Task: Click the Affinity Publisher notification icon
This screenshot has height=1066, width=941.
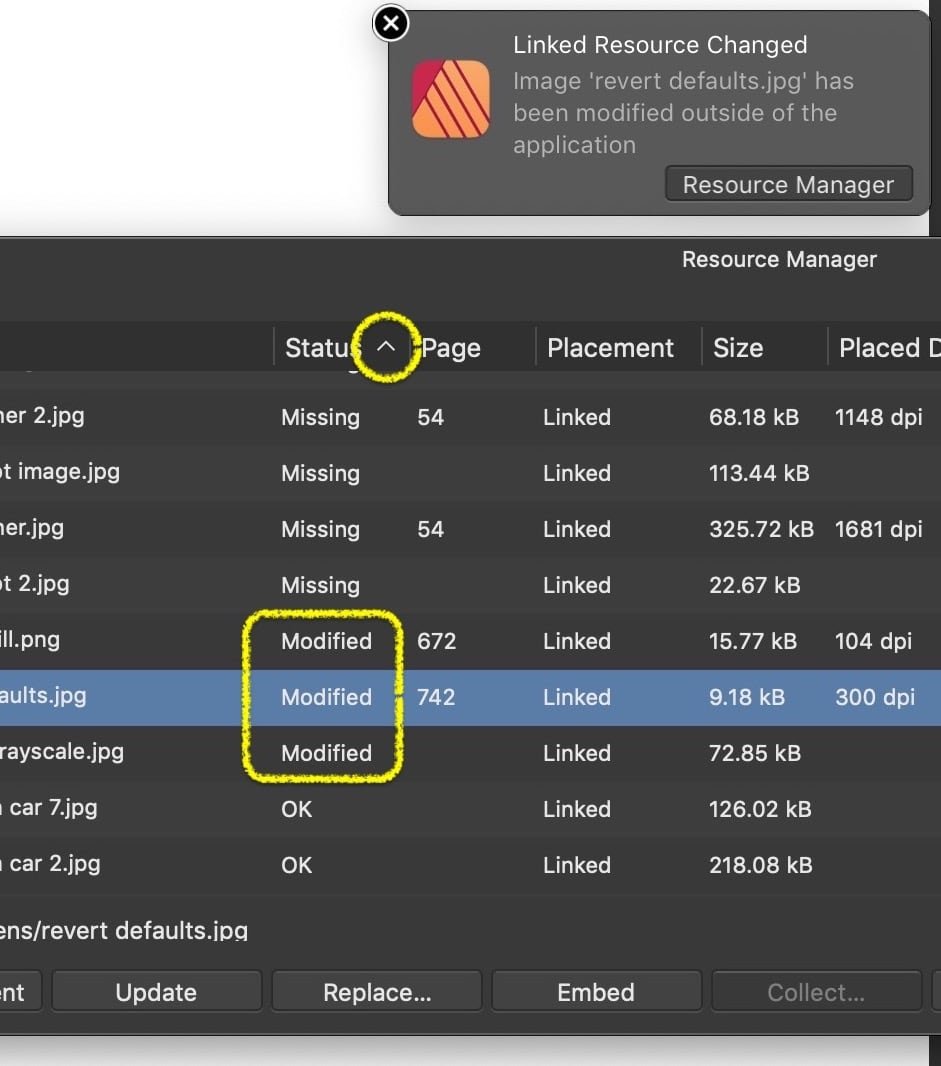Action: 451,99
